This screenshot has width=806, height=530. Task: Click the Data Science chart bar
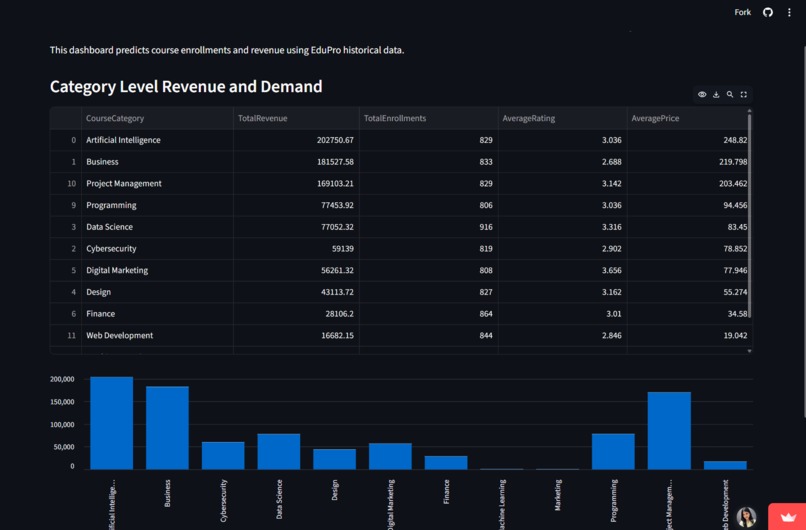279,451
